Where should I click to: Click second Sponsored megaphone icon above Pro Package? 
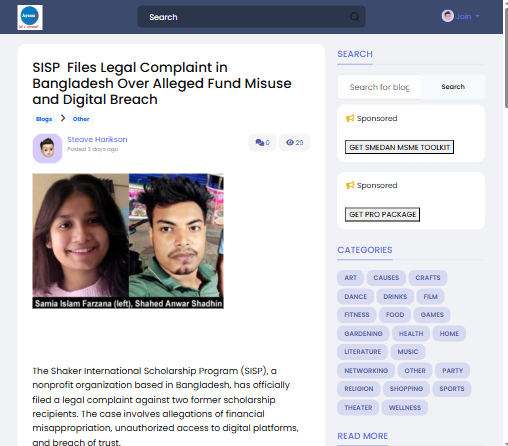coord(350,185)
